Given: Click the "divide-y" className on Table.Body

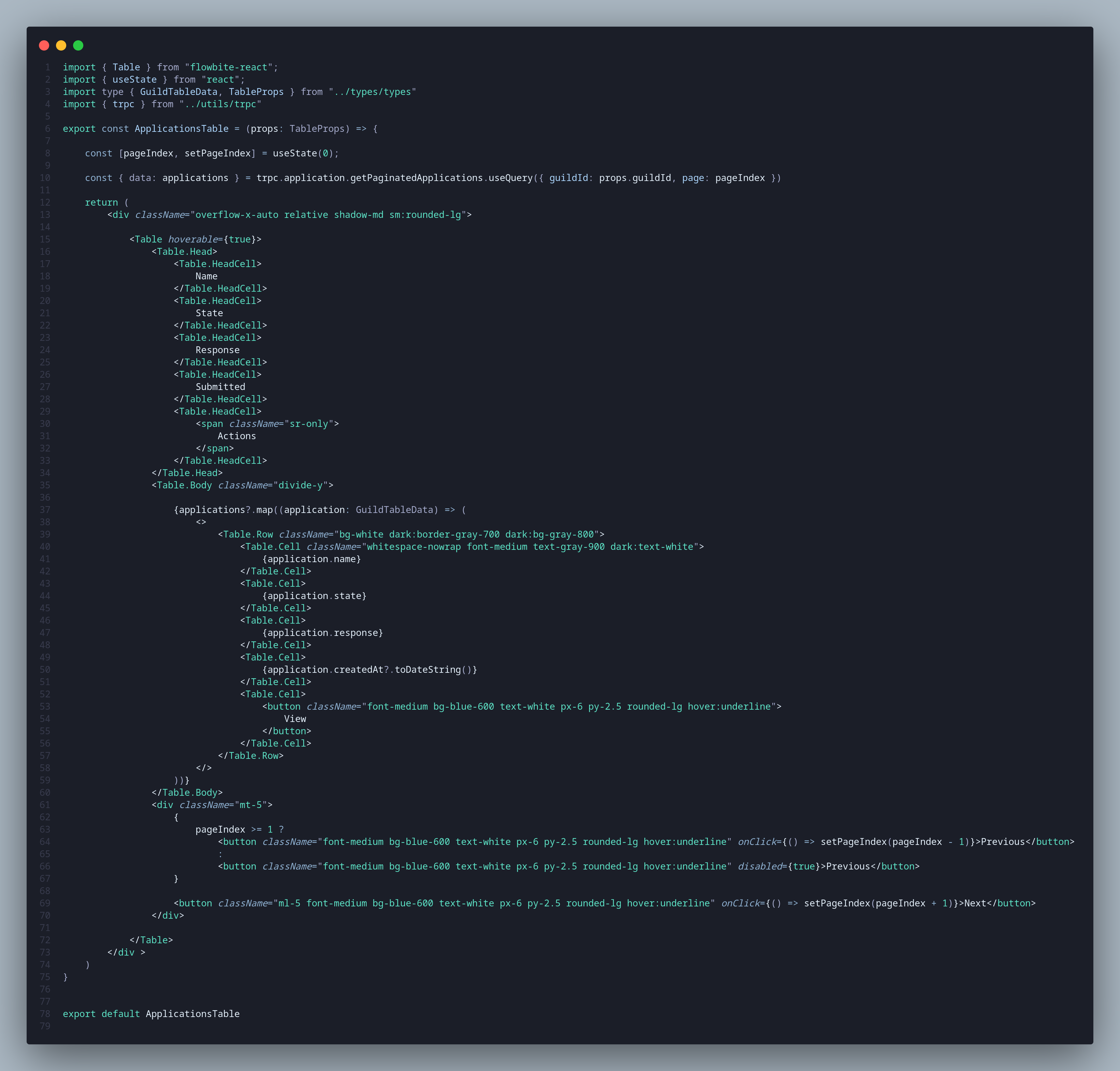Looking at the screenshot, I should (300, 485).
